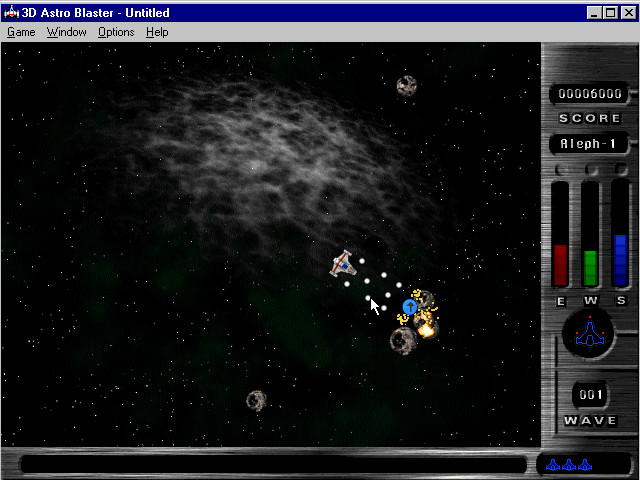Click the green W weapon gauge
The height and width of the screenshot is (480, 640).
click(x=590, y=234)
